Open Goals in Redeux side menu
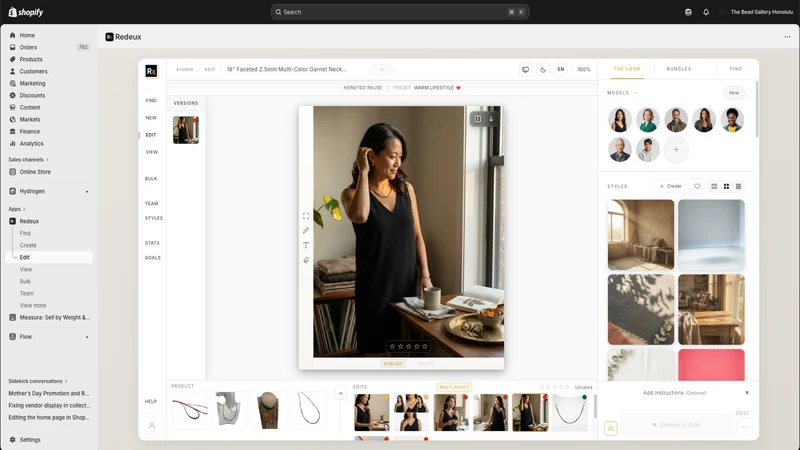 [153, 258]
